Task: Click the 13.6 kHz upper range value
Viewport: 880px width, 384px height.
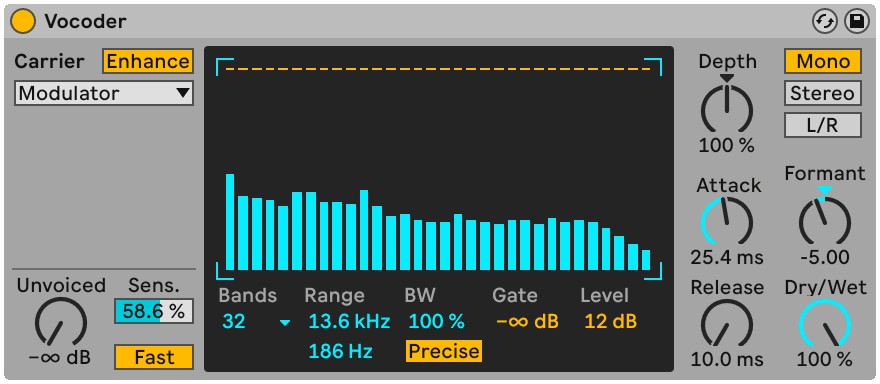Action: pyautogui.click(x=349, y=322)
